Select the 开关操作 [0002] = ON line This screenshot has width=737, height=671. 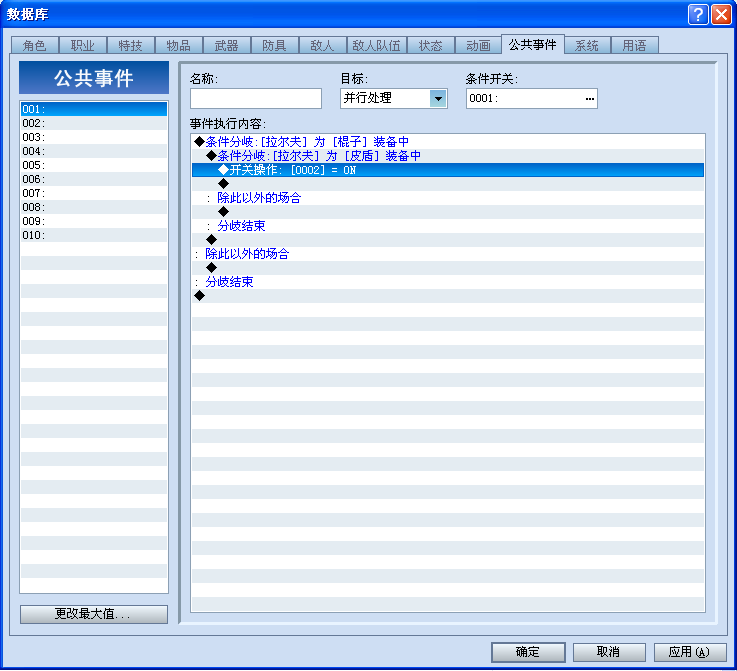(x=448, y=170)
